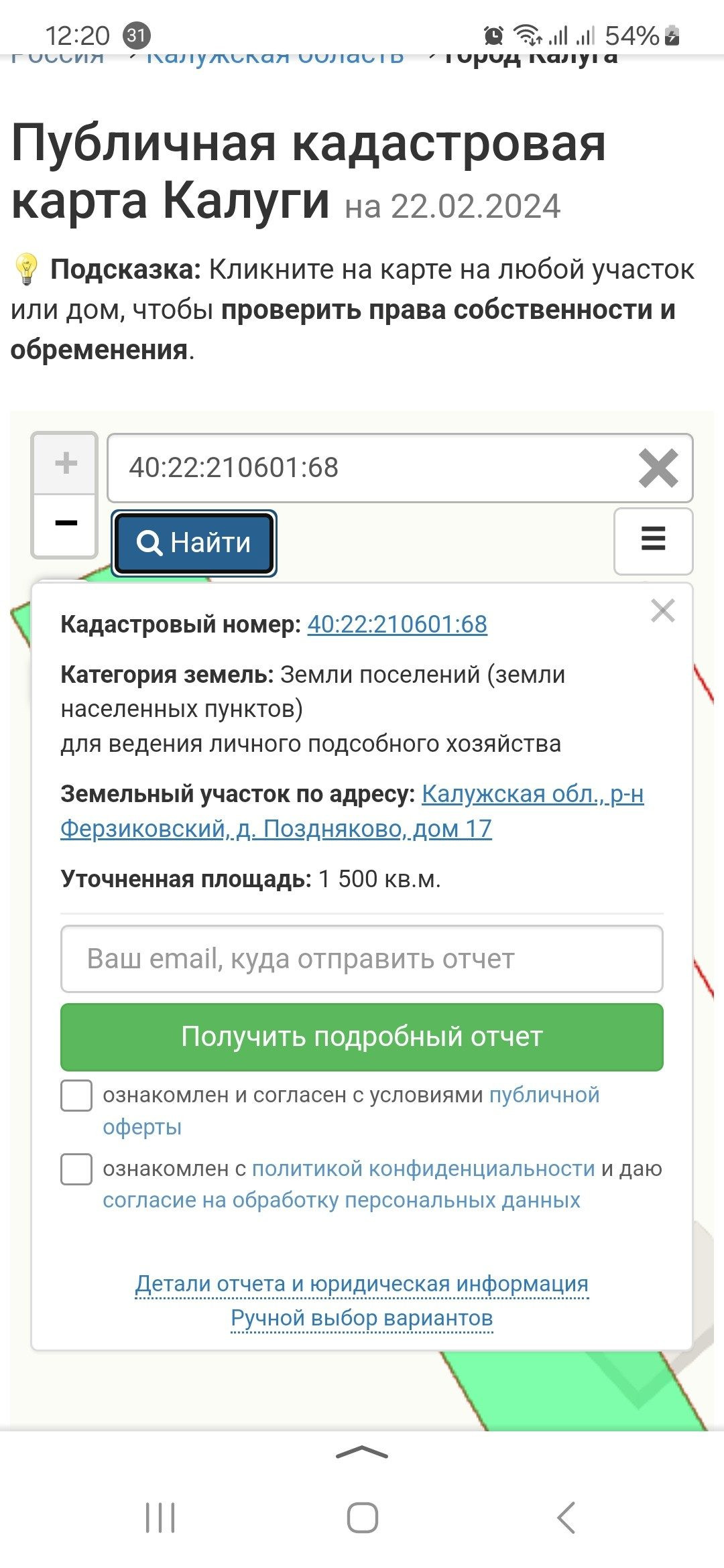Check the privacy policy consent box

click(76, 1169)
